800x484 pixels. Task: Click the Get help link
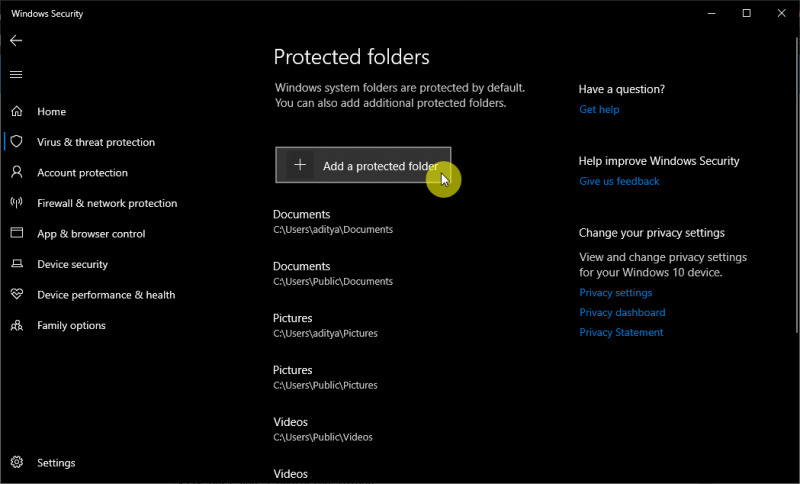tap(599, 109)
